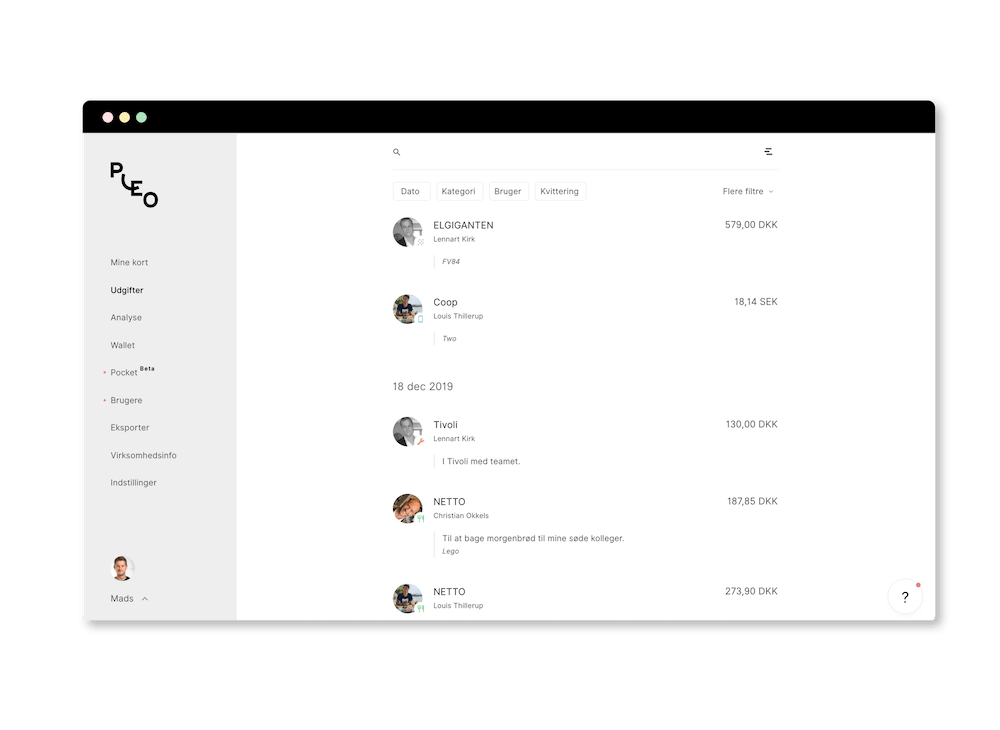Click the Pleo logo
The width and height of the screenshot is (1000, 730).
pyautogui.click(x=134, y=185)
